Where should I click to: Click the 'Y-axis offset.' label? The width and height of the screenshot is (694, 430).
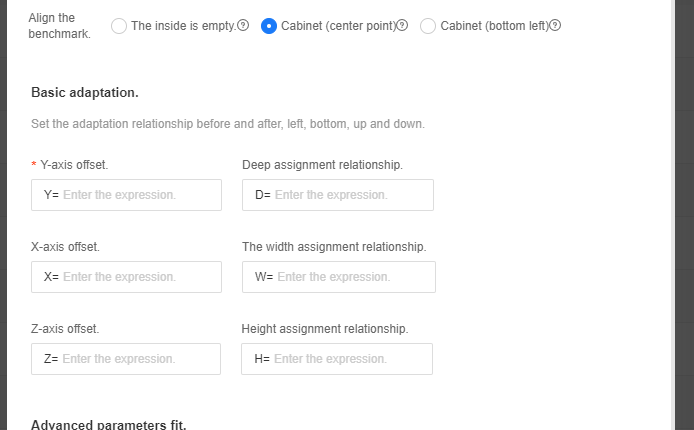(73, 164)
